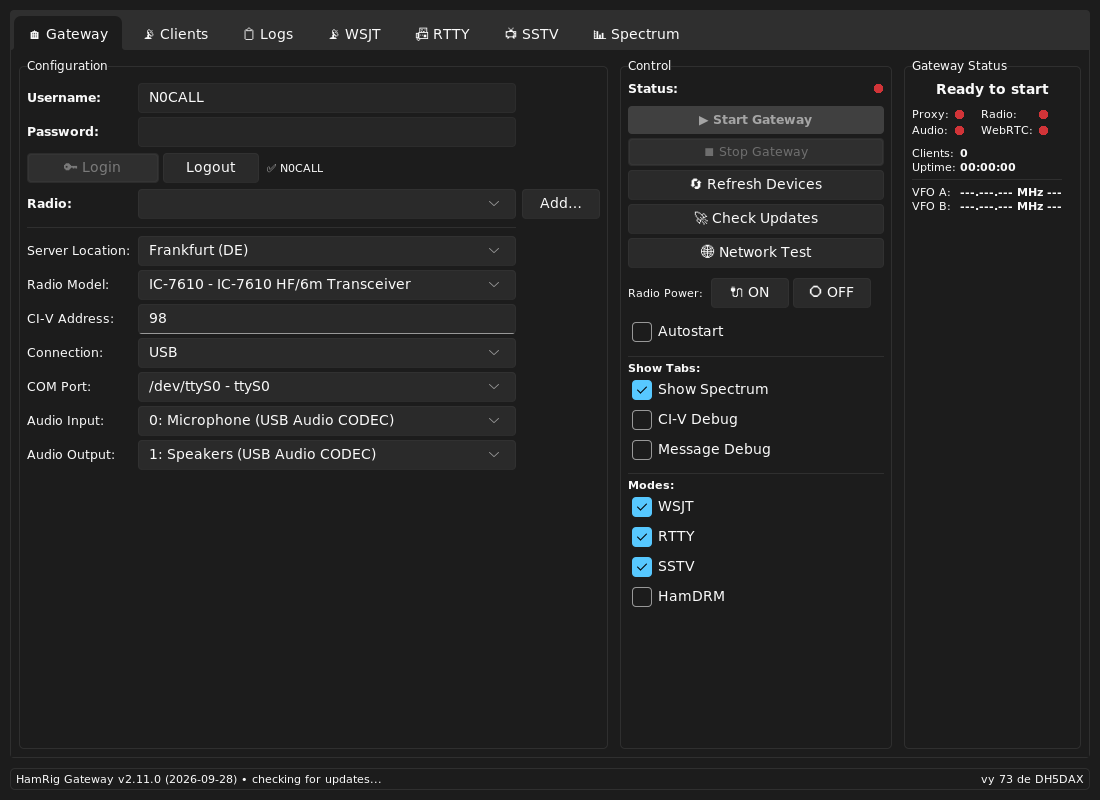This screenshot has width=1100, height=800.
Task: Click the Username field containing N0CALL
Action: pyautogui.click(x=327, y=98)
